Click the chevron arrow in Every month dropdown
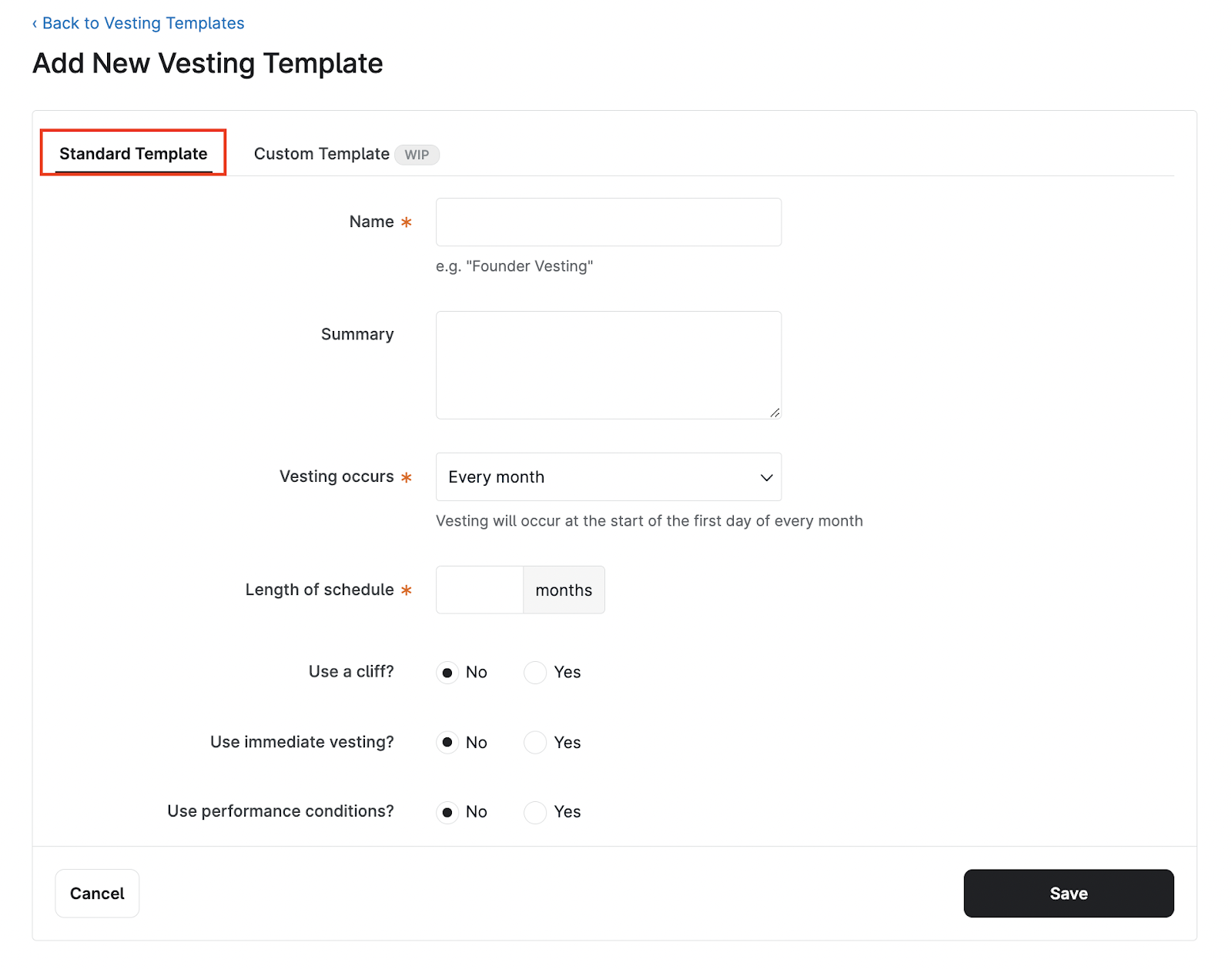 (x=766, y=477)
